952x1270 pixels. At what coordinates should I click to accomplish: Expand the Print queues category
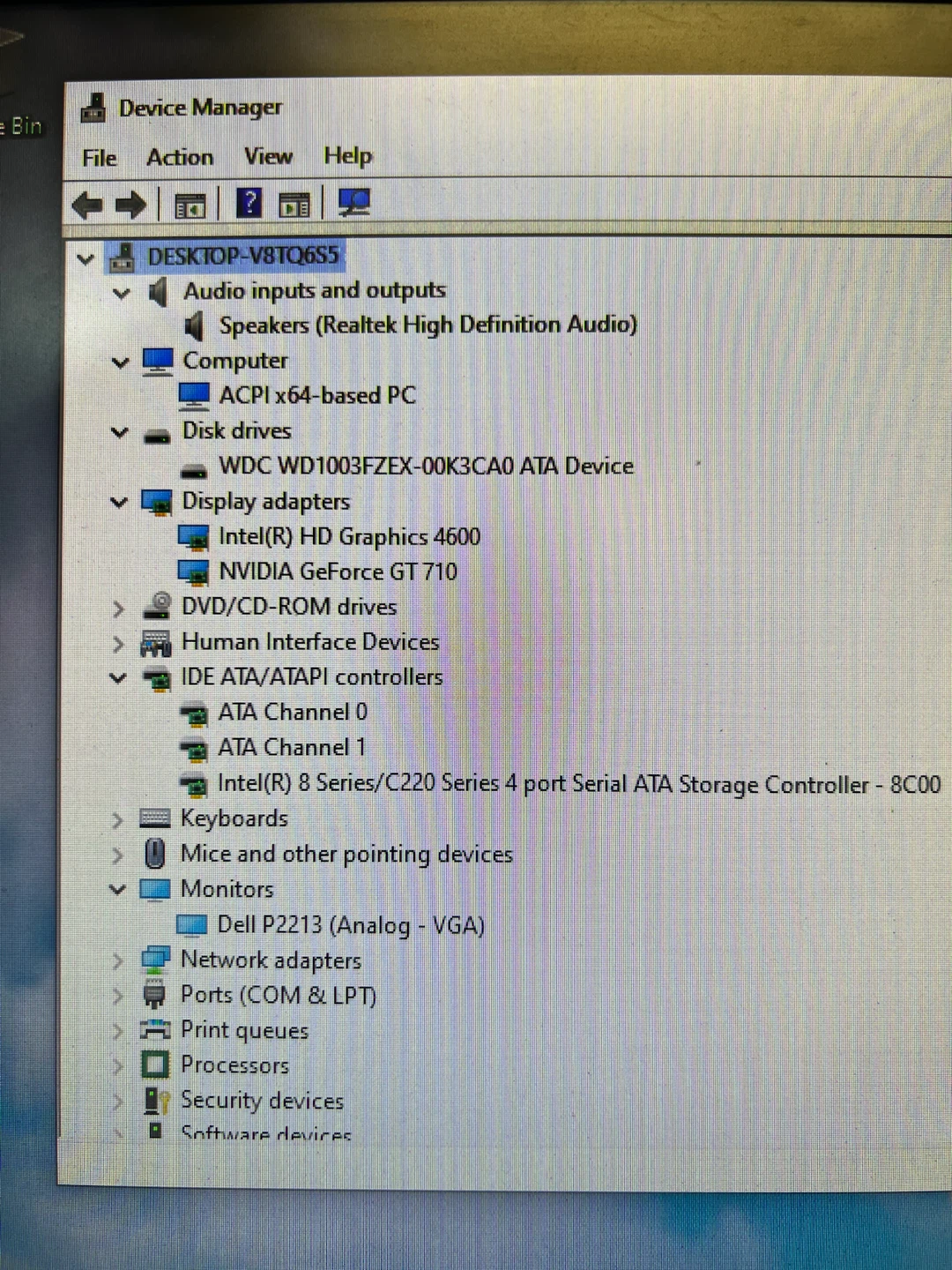tap(117, 1030)
